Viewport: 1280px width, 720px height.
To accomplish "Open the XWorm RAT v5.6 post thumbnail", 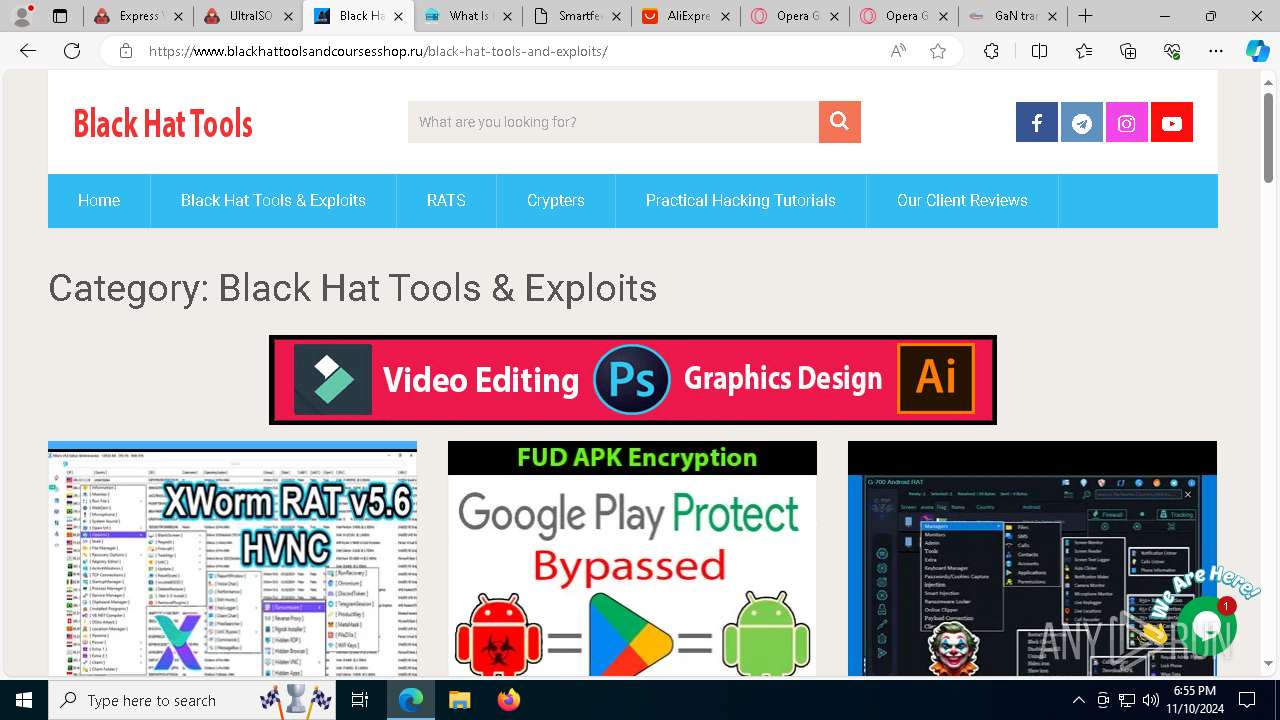I will click(232, 559).
